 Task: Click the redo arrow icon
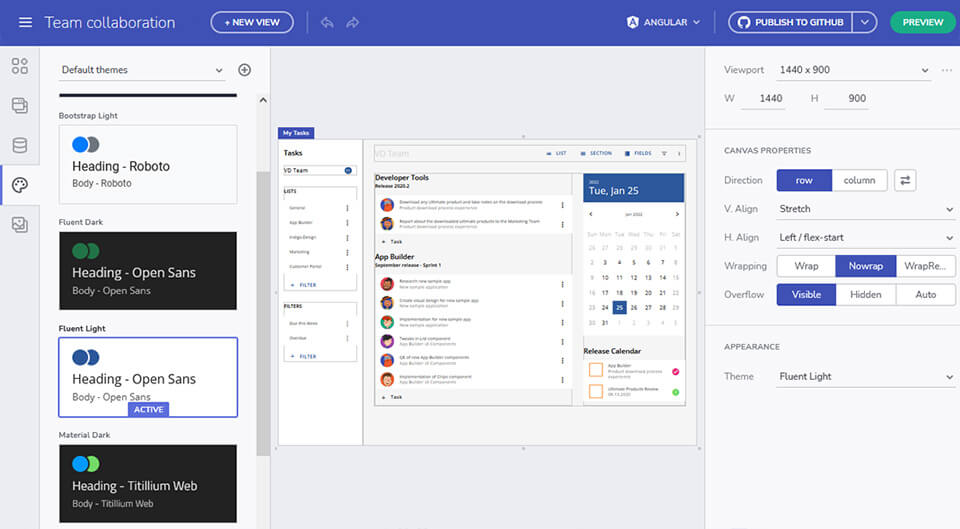[x=353, y=23]
